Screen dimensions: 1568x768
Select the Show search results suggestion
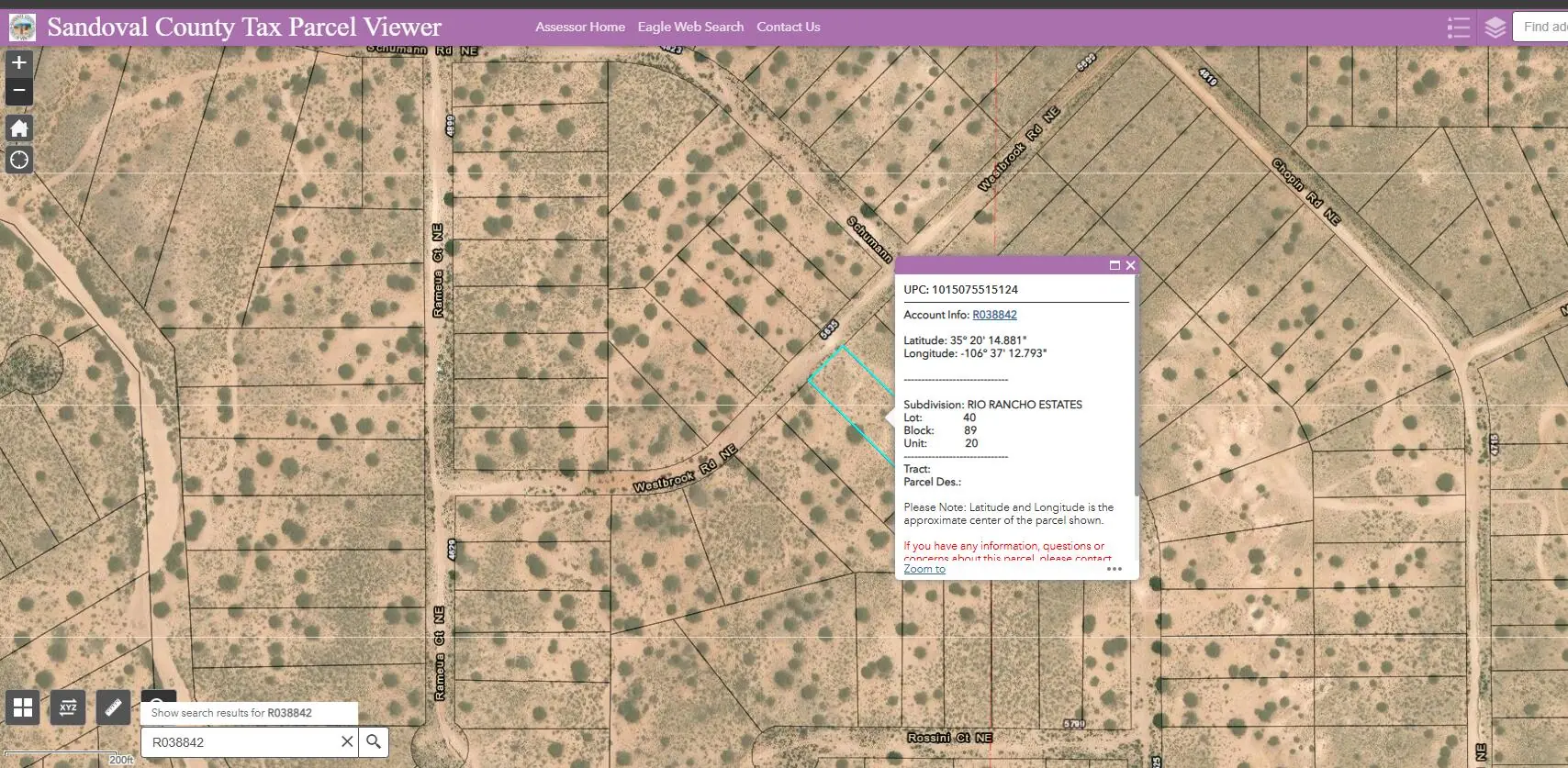point(249,713)
